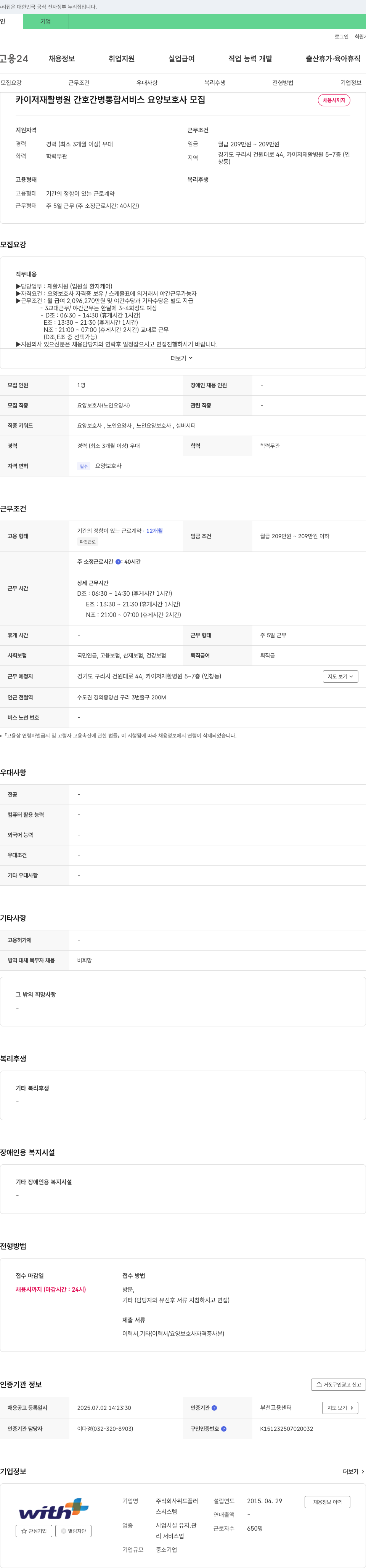This screenshot has width=366, height=1568.
Task: Click the with+ company logo
Action: coord(54,1509)
